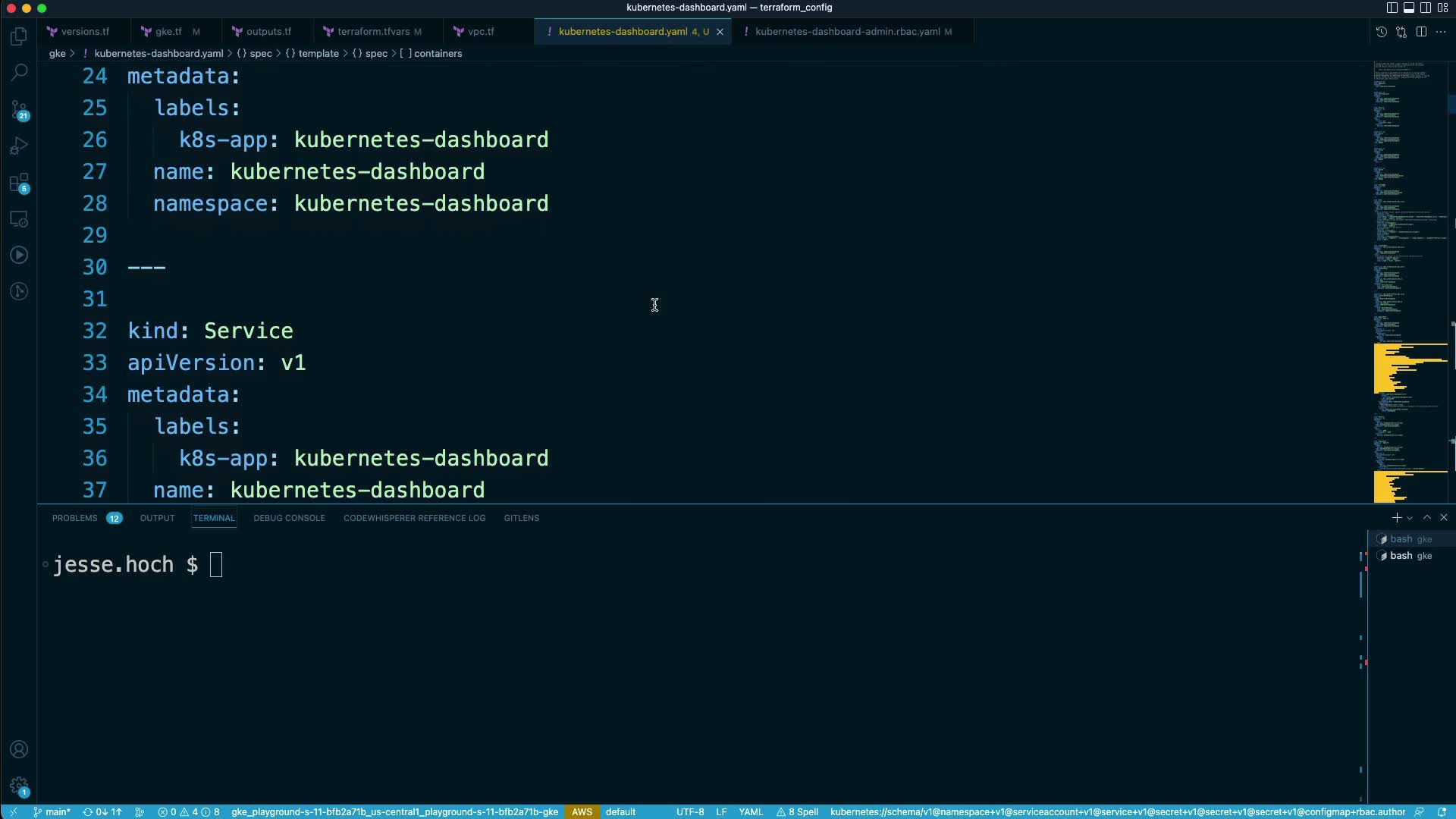
Task: Switch to the PROBLEMS panel tab
Action: click(75, 518)
